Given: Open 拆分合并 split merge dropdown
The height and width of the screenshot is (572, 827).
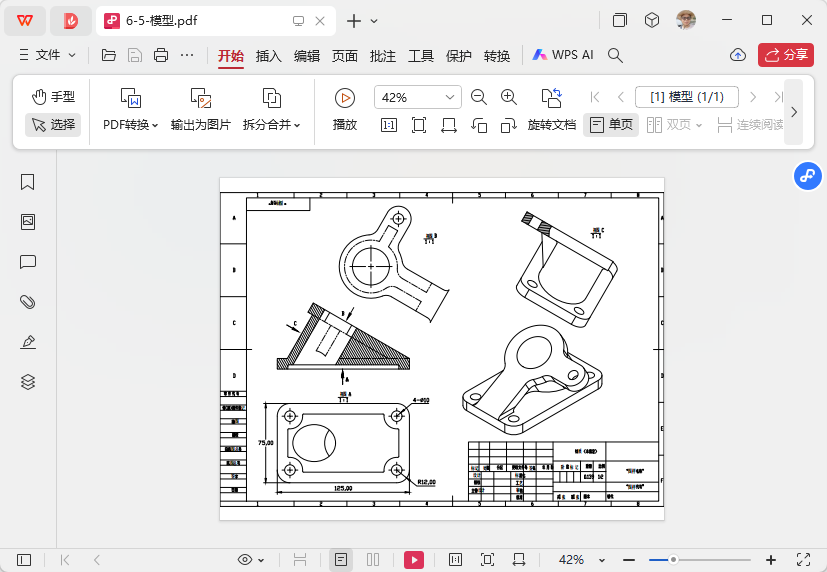Looking at the screenshot, I should click(271, 110).
